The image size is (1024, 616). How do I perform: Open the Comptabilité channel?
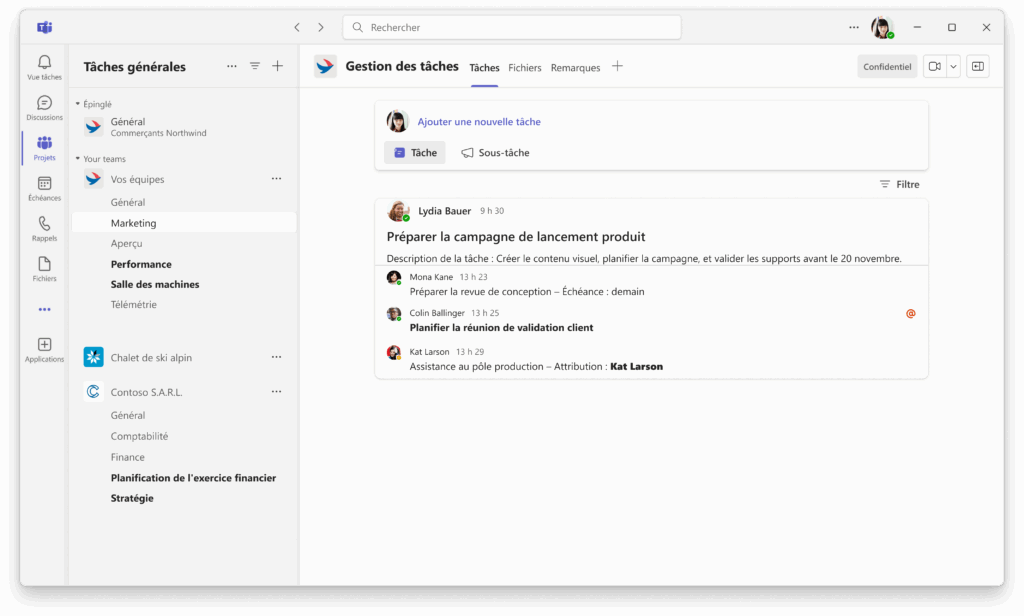click(139, 436)
